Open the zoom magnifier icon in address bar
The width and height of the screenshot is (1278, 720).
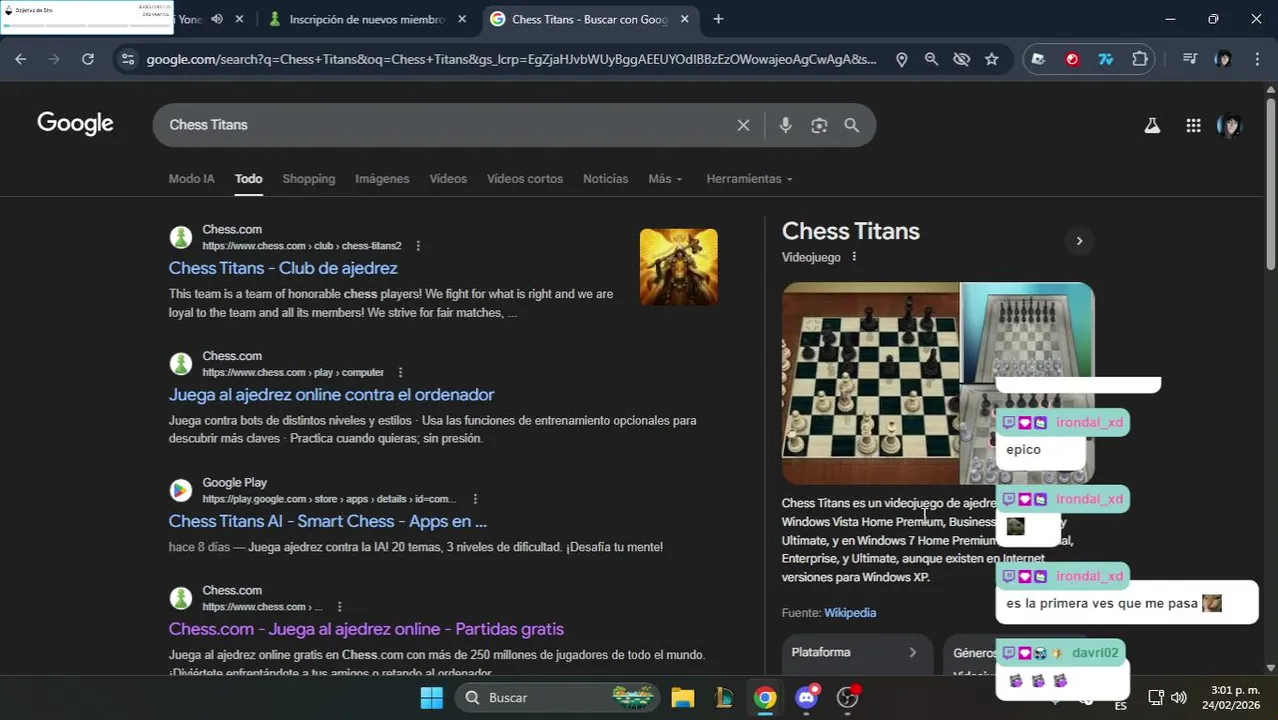coord(931,59)
